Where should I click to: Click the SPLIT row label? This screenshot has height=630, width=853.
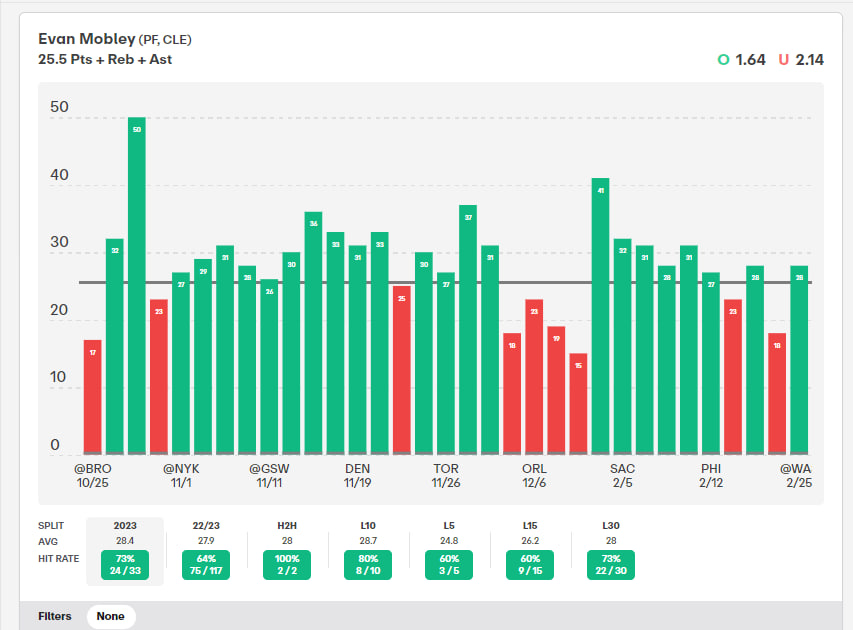click(51, 526)
